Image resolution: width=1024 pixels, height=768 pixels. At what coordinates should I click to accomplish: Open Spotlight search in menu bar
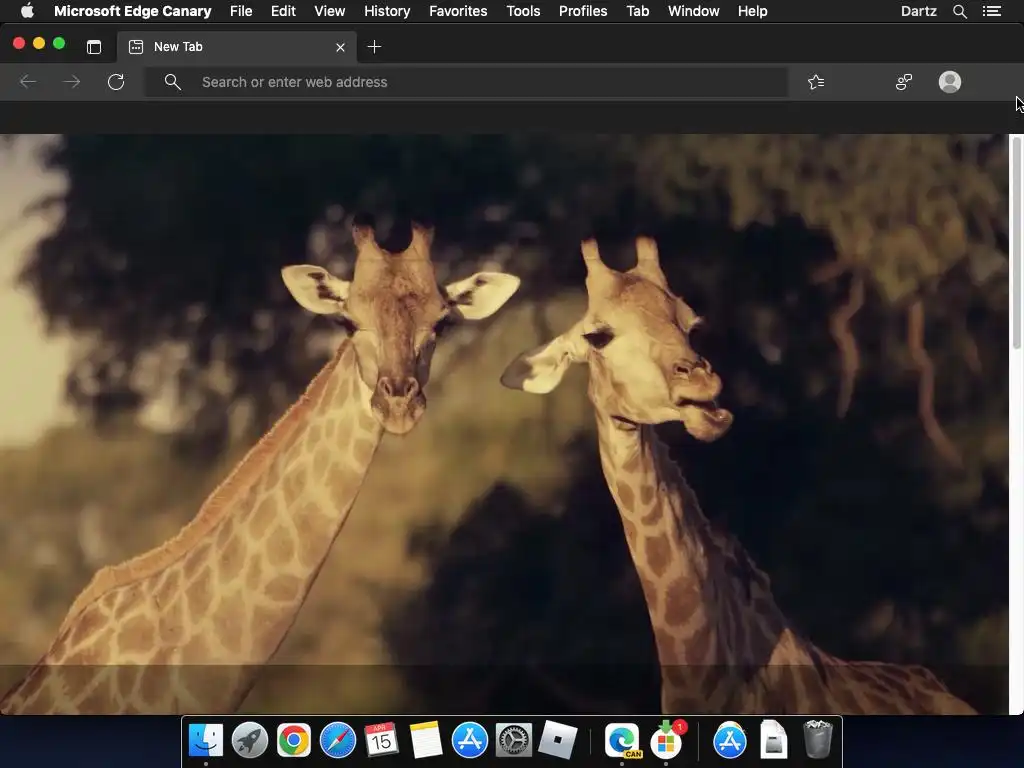[960, 11]
